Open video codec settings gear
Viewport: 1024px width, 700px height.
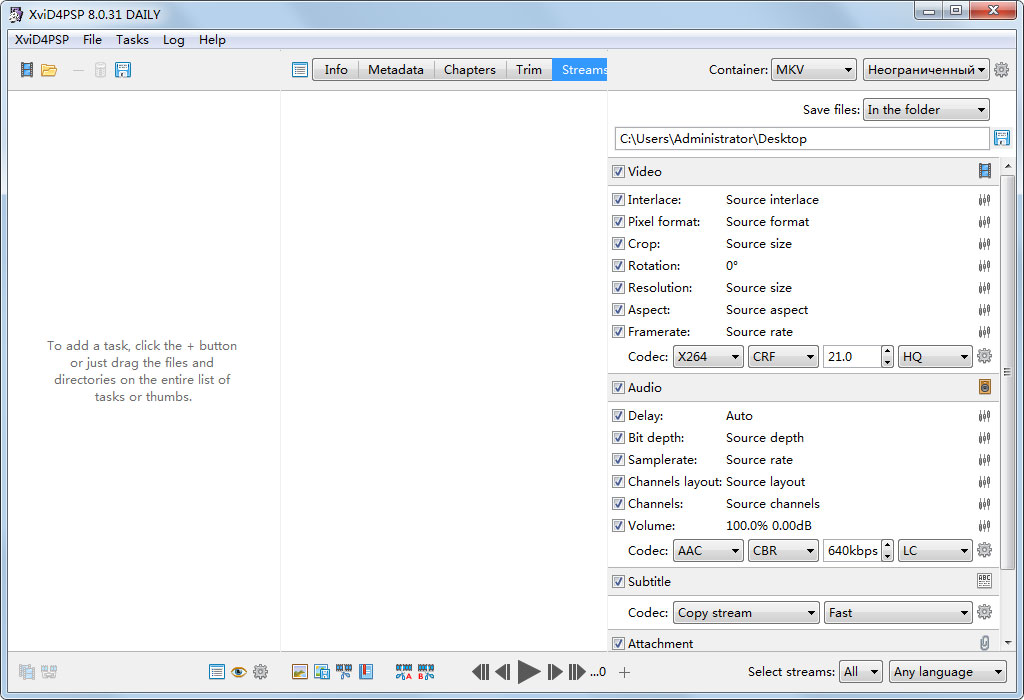984,356
